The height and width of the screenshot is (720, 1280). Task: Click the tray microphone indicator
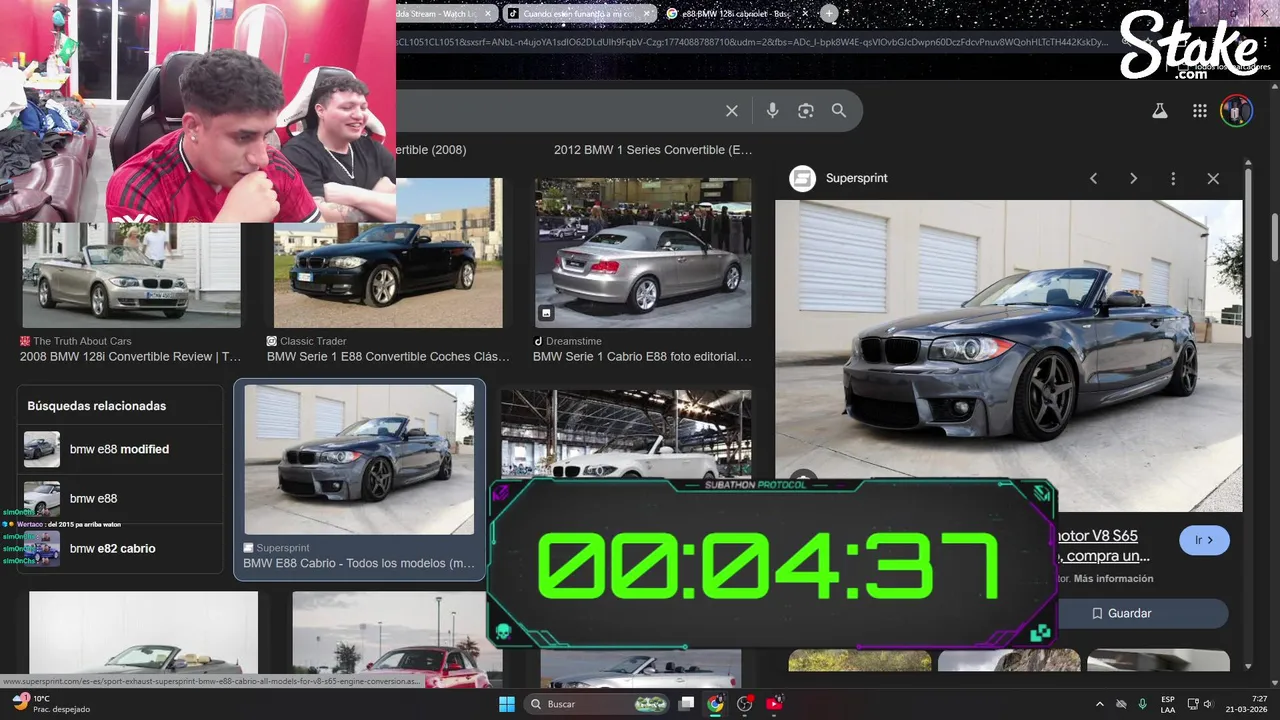(1142, 704)
